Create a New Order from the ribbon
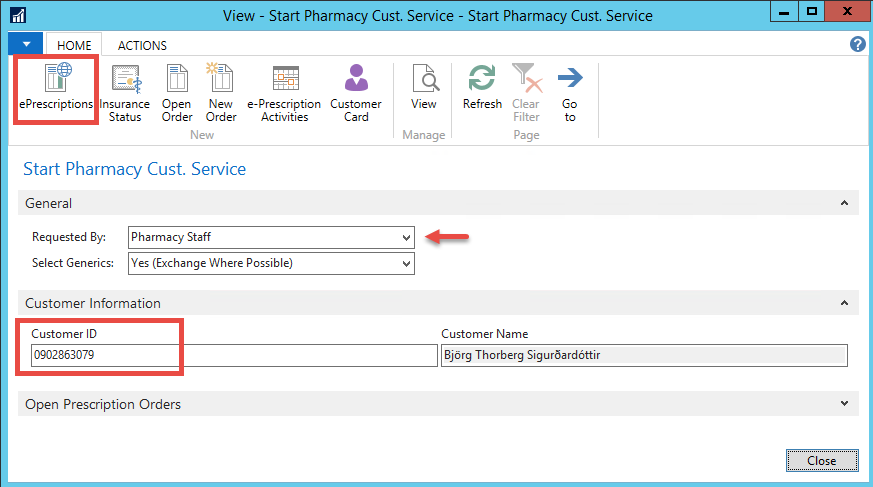 tap(221, 94)
